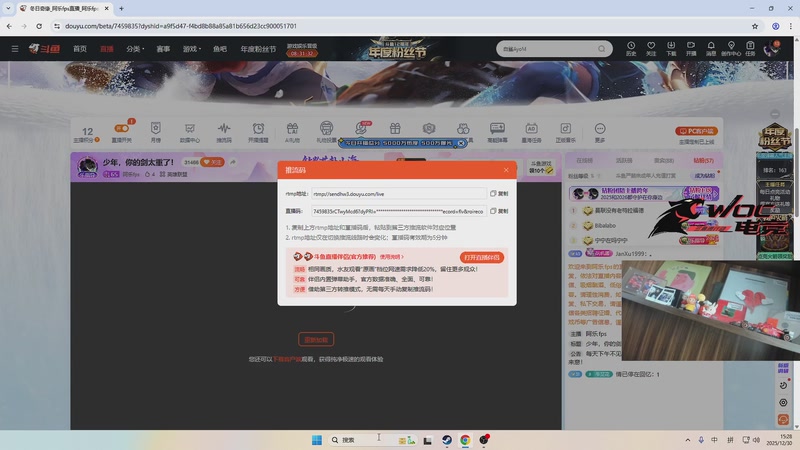Open the 使用说明 link in dialog
The image size is (800, 450).
click(x=391, y=257)
